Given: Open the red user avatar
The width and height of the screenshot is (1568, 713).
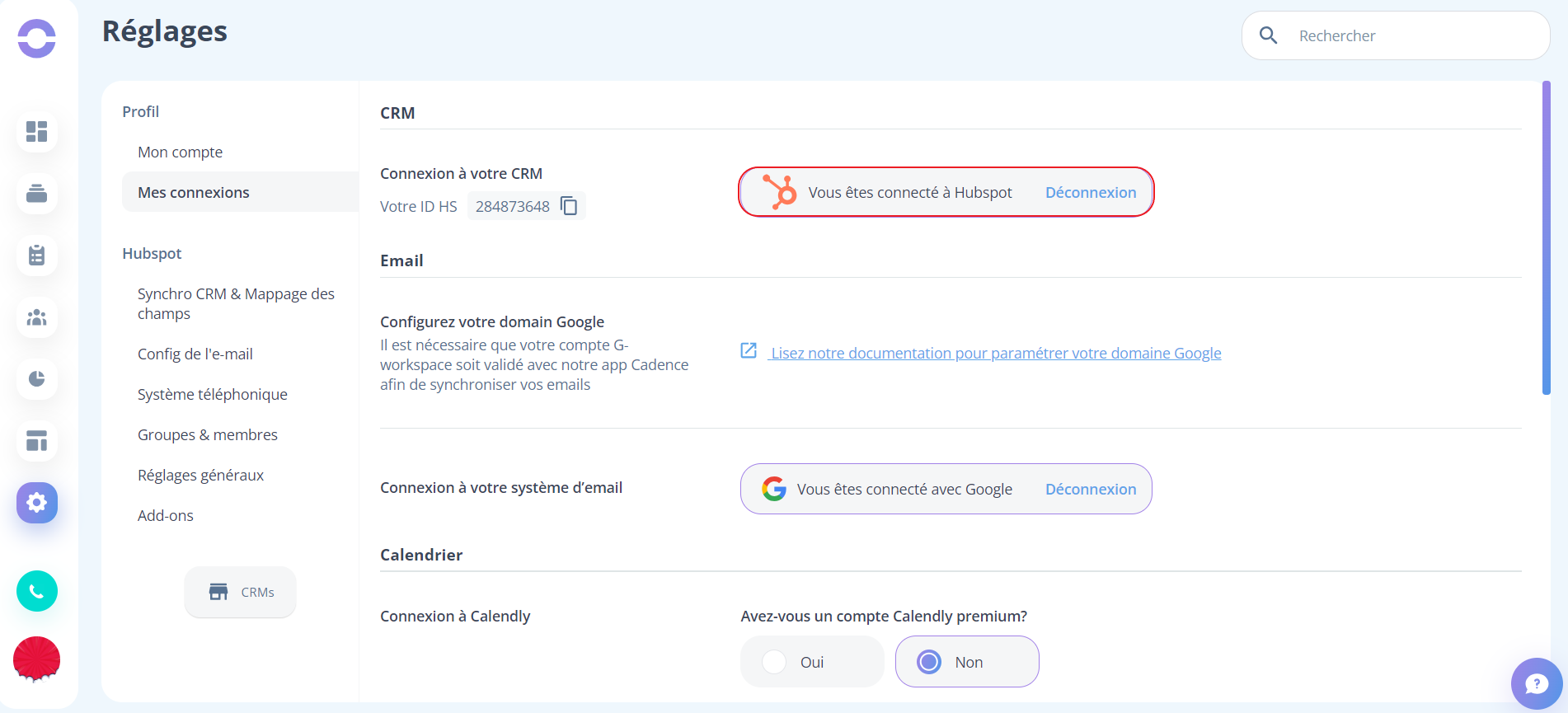Looking at the screenshot, I should pyautogui.click(x=36, y=659).
